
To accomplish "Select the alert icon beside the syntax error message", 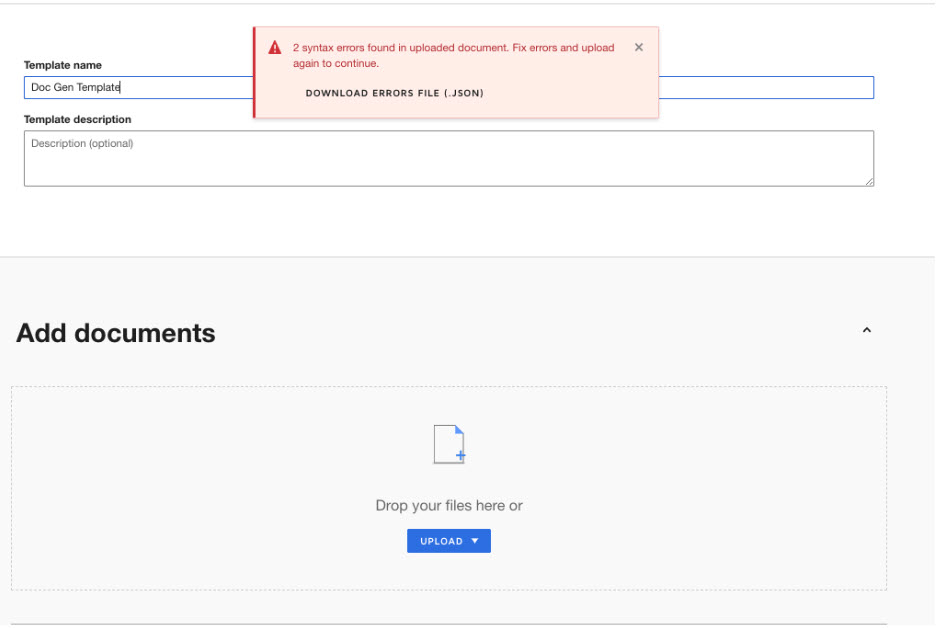I will click(275, 46).
